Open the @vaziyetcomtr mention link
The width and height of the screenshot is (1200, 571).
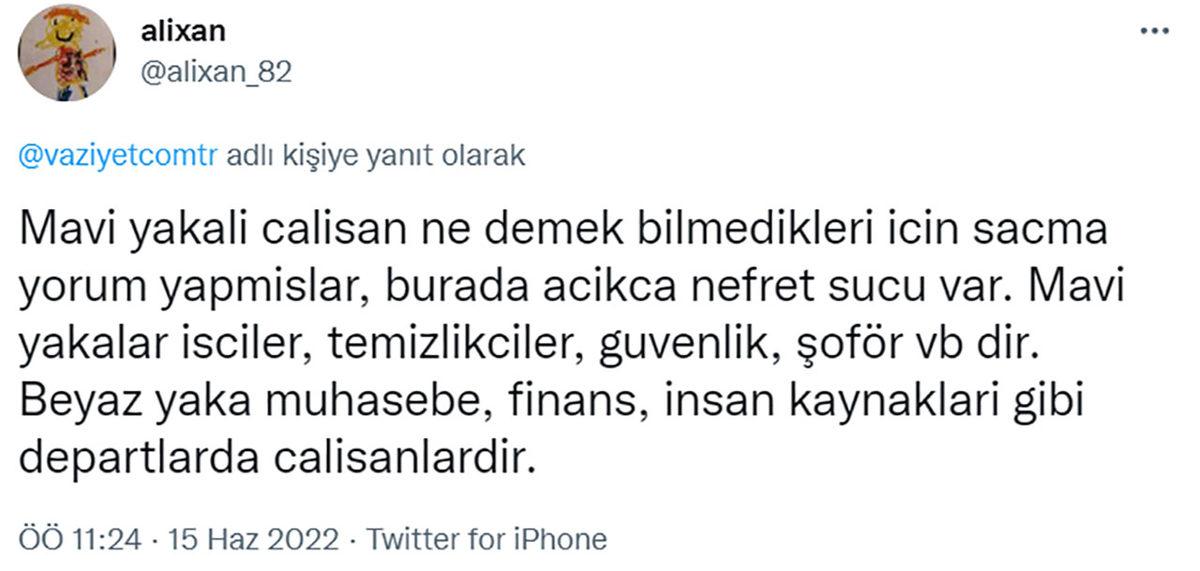point(118,158)
